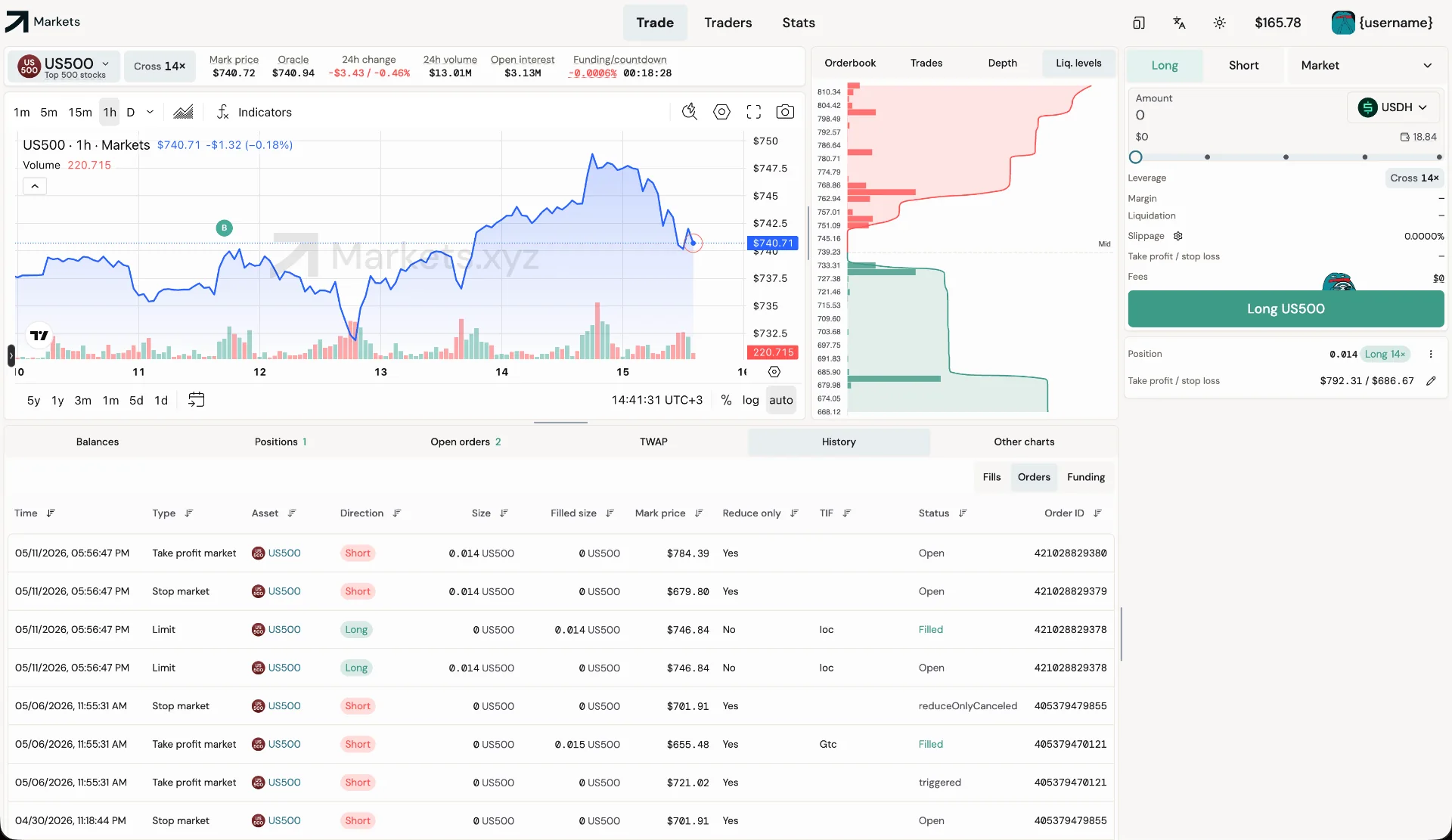Open the Market order type dropdown
Viewport: 1452px width, 840px height.
[1366, 66]
